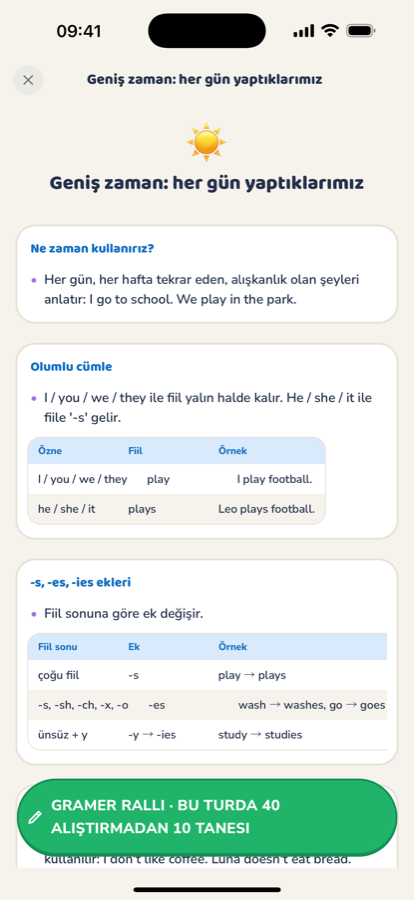
Task: Tap the 'Fiil sonu' column header
Action: coord(57,647)
